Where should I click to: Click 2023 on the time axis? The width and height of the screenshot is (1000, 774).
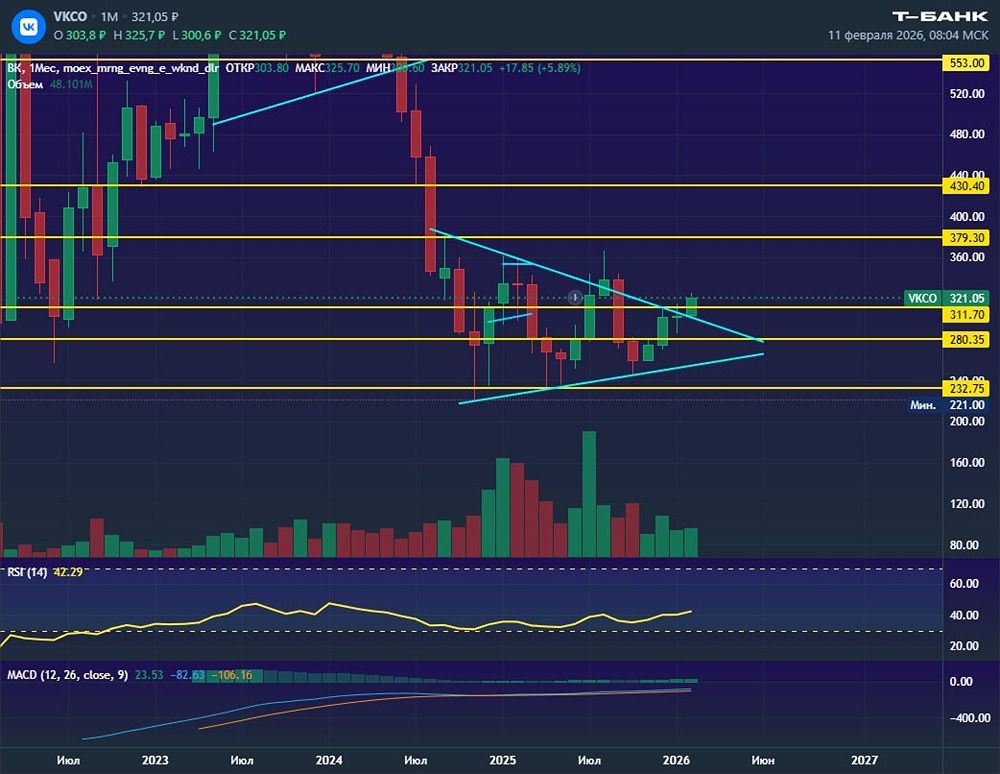(155, 760)
